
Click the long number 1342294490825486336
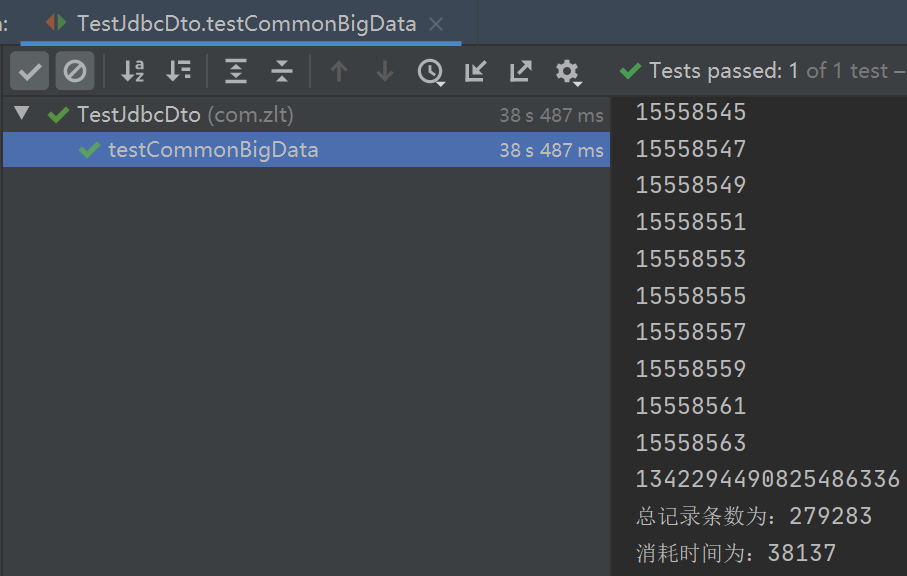click(768, 479)
